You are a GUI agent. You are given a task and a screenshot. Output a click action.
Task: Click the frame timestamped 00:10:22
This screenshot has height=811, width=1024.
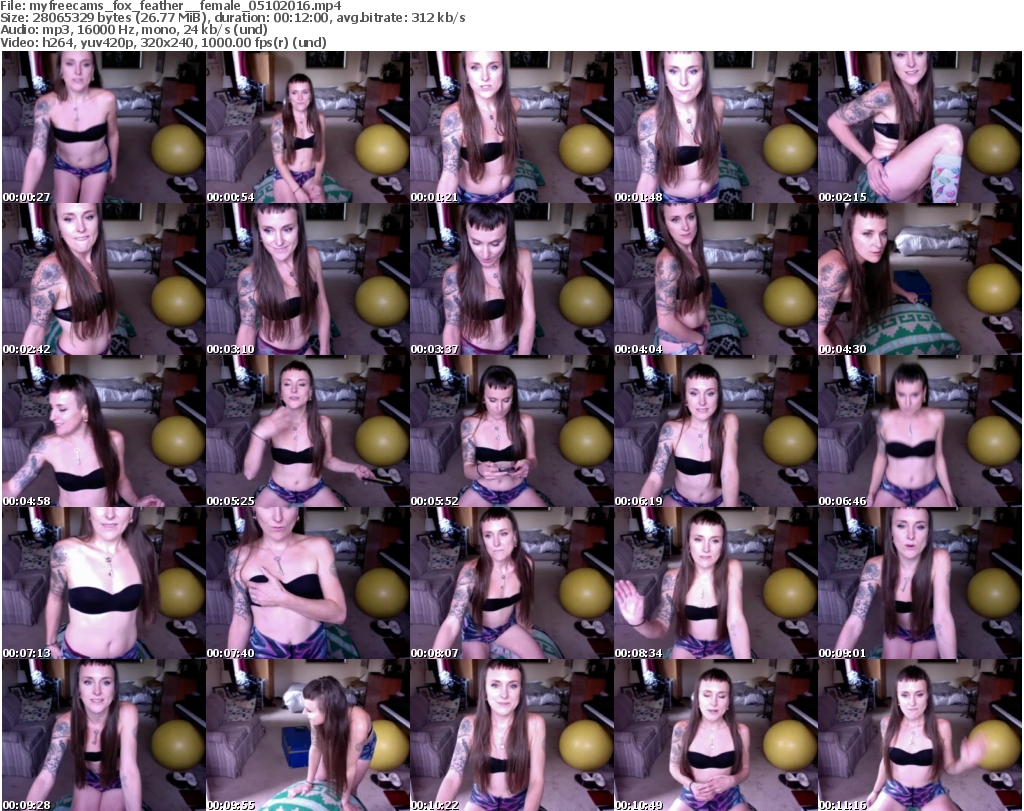point(511,735)
